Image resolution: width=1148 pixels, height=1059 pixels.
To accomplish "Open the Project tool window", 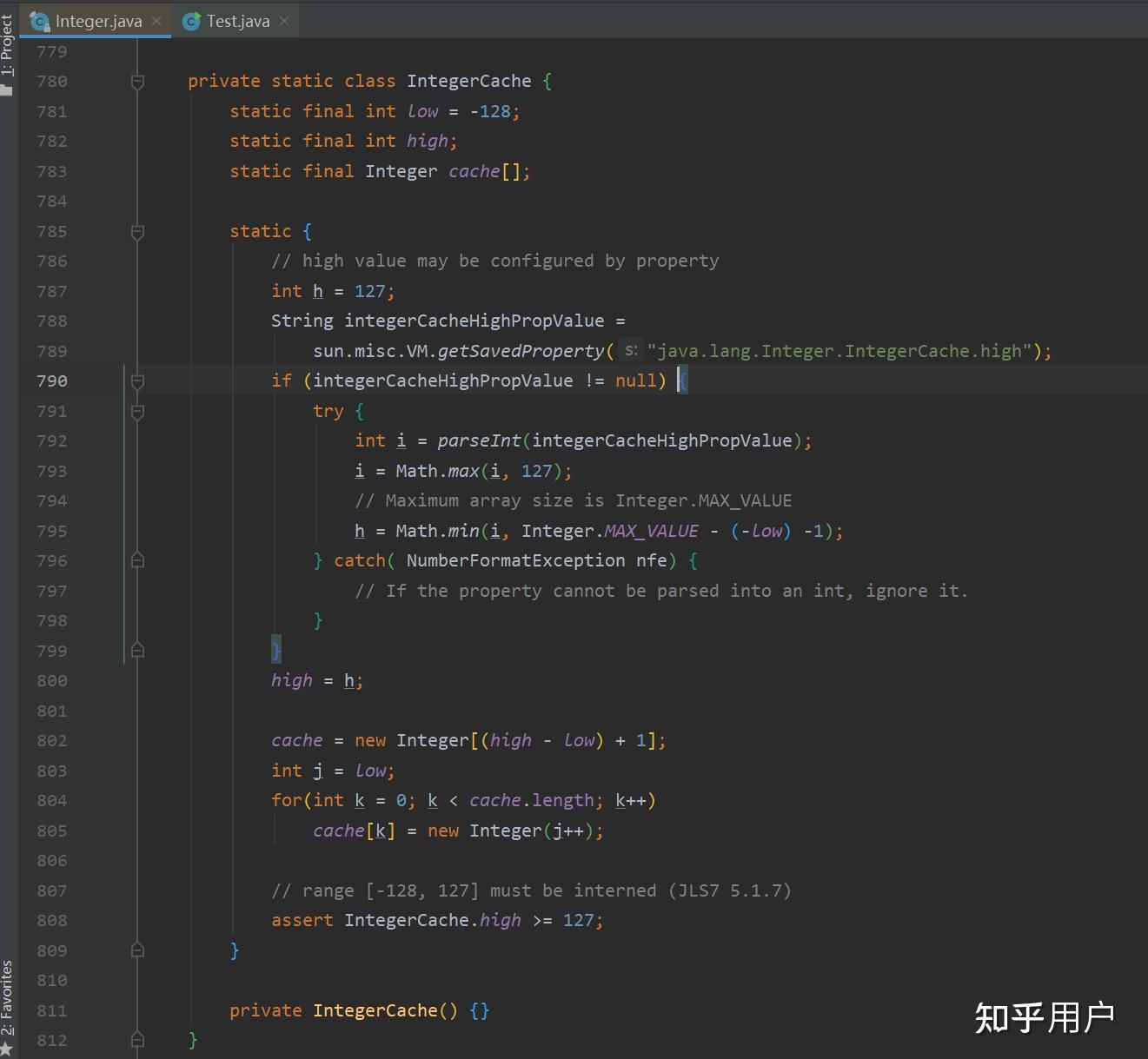I will [x=8, y=52].
